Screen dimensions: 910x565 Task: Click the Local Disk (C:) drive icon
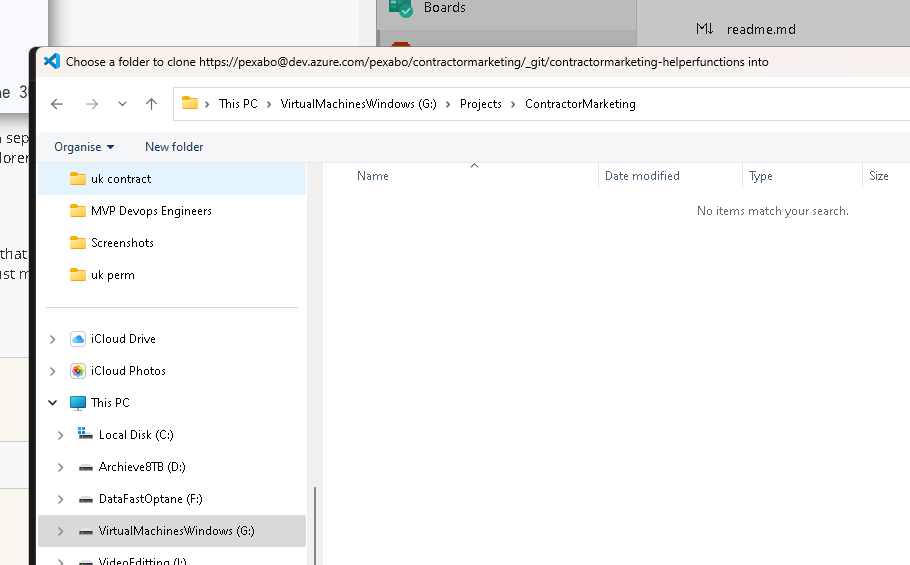tap(85, 433)
